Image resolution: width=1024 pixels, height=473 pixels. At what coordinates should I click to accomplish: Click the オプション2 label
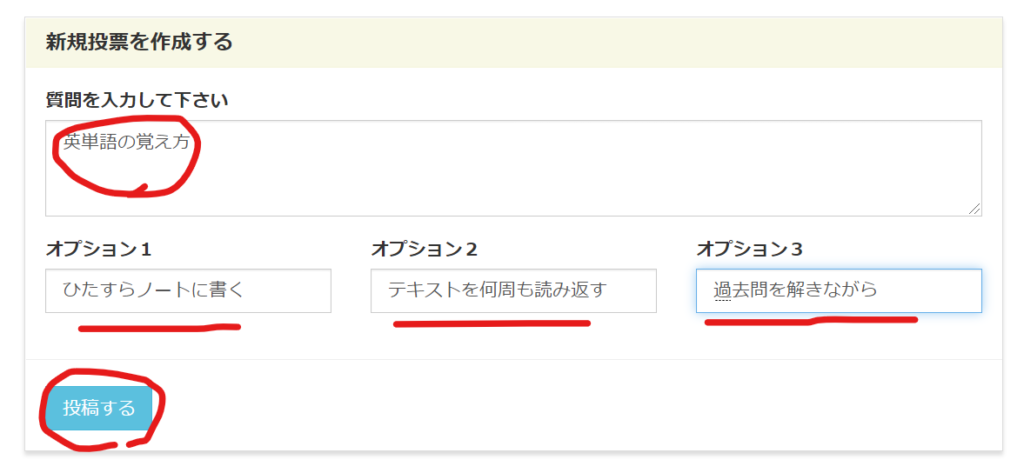(424, 249)
